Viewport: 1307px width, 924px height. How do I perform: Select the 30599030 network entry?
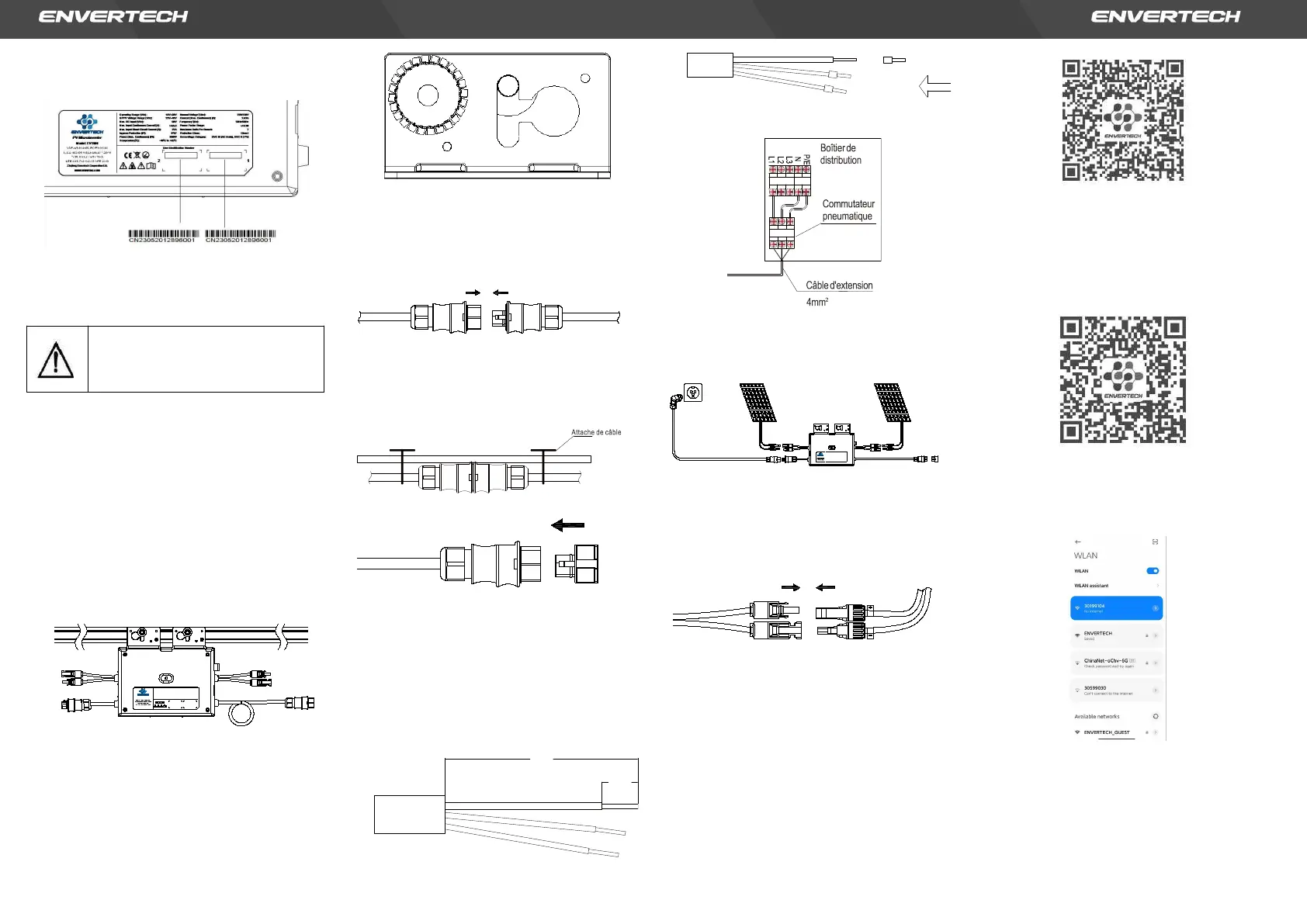tap(1116, 690)
